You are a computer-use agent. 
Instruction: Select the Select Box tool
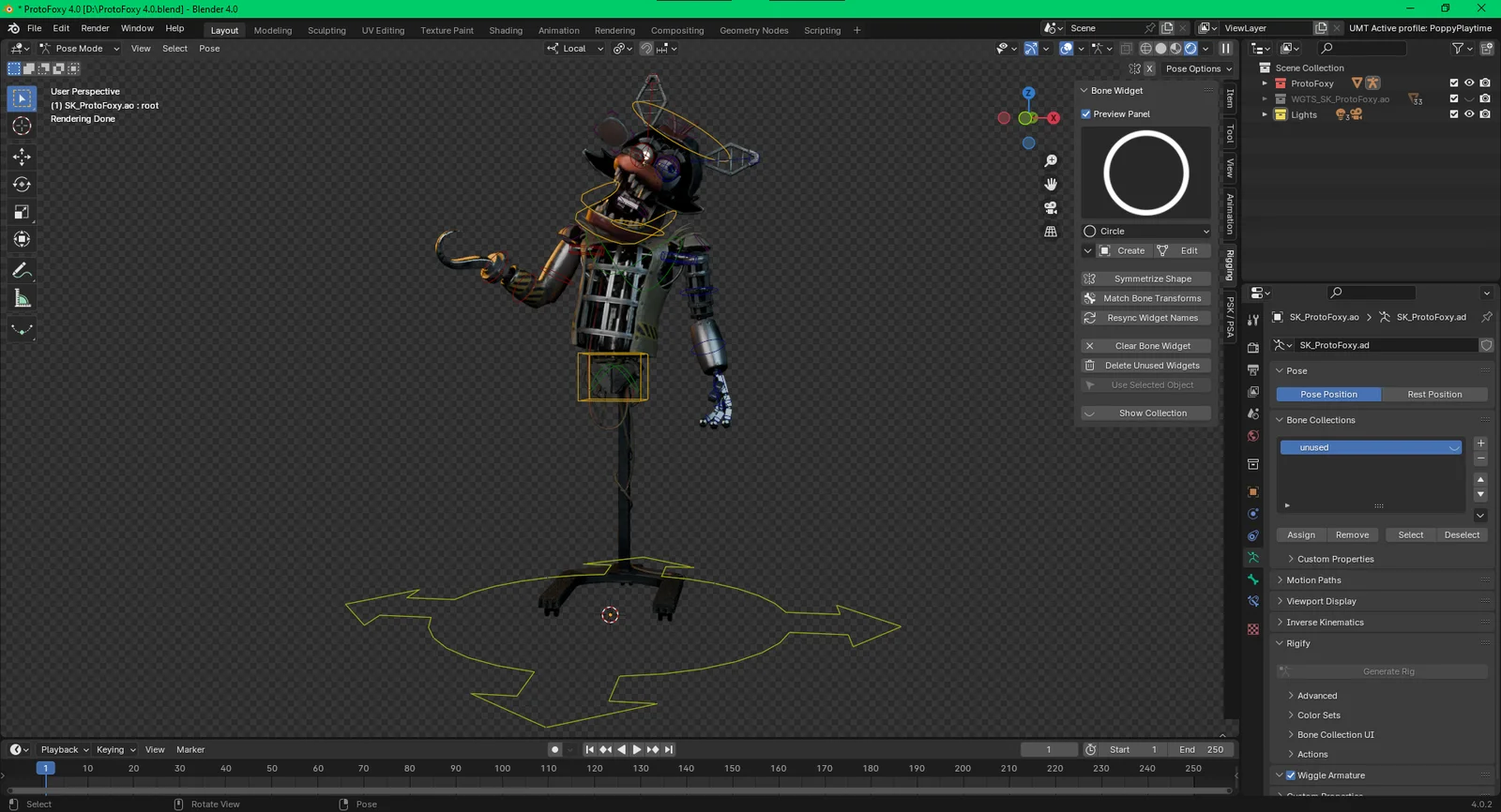[22, 98]
